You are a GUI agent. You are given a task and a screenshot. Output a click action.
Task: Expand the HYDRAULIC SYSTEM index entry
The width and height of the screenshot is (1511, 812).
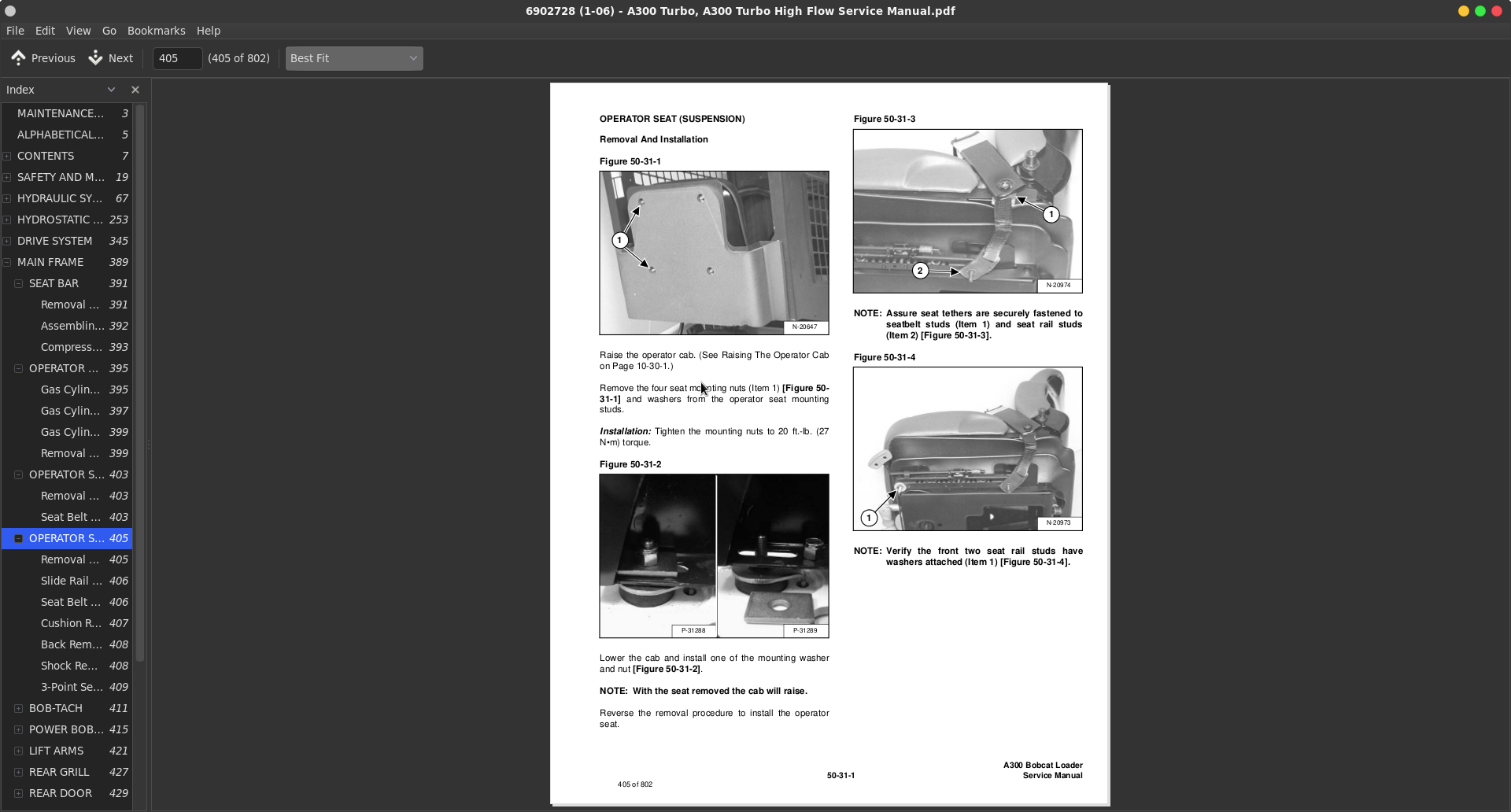click(x=7, y=199)
